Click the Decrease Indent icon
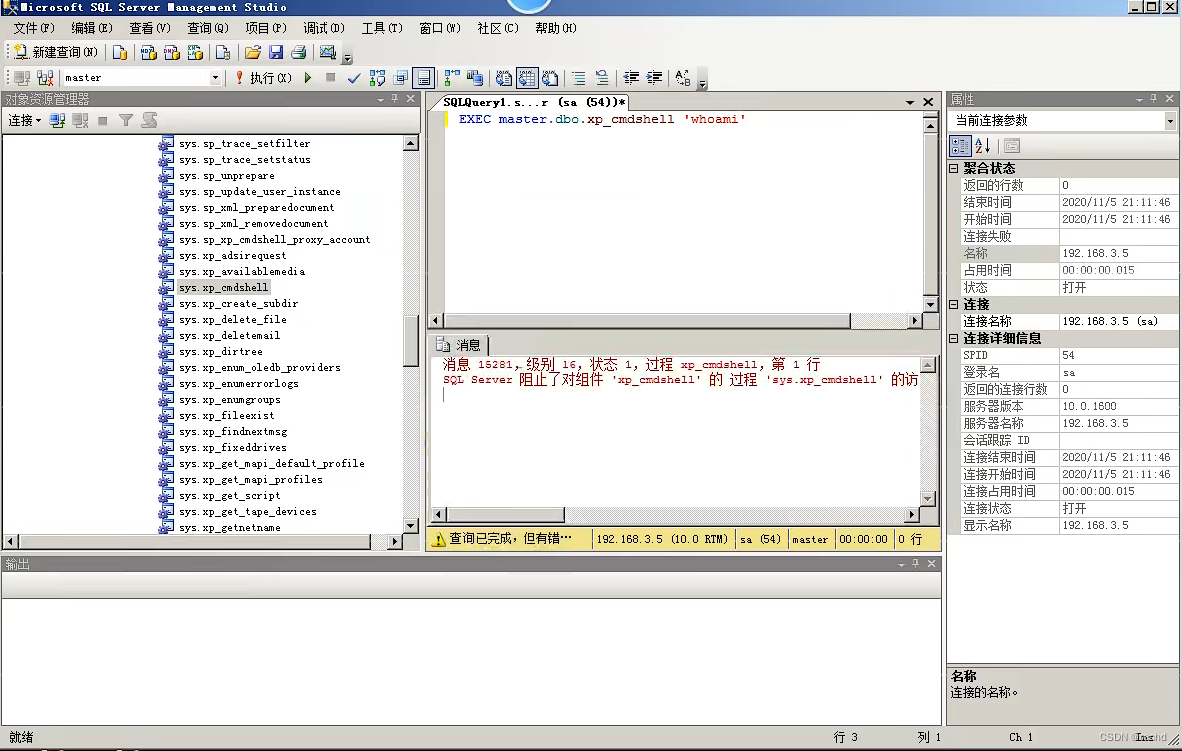1182x751 pixels. coord(631,78)
